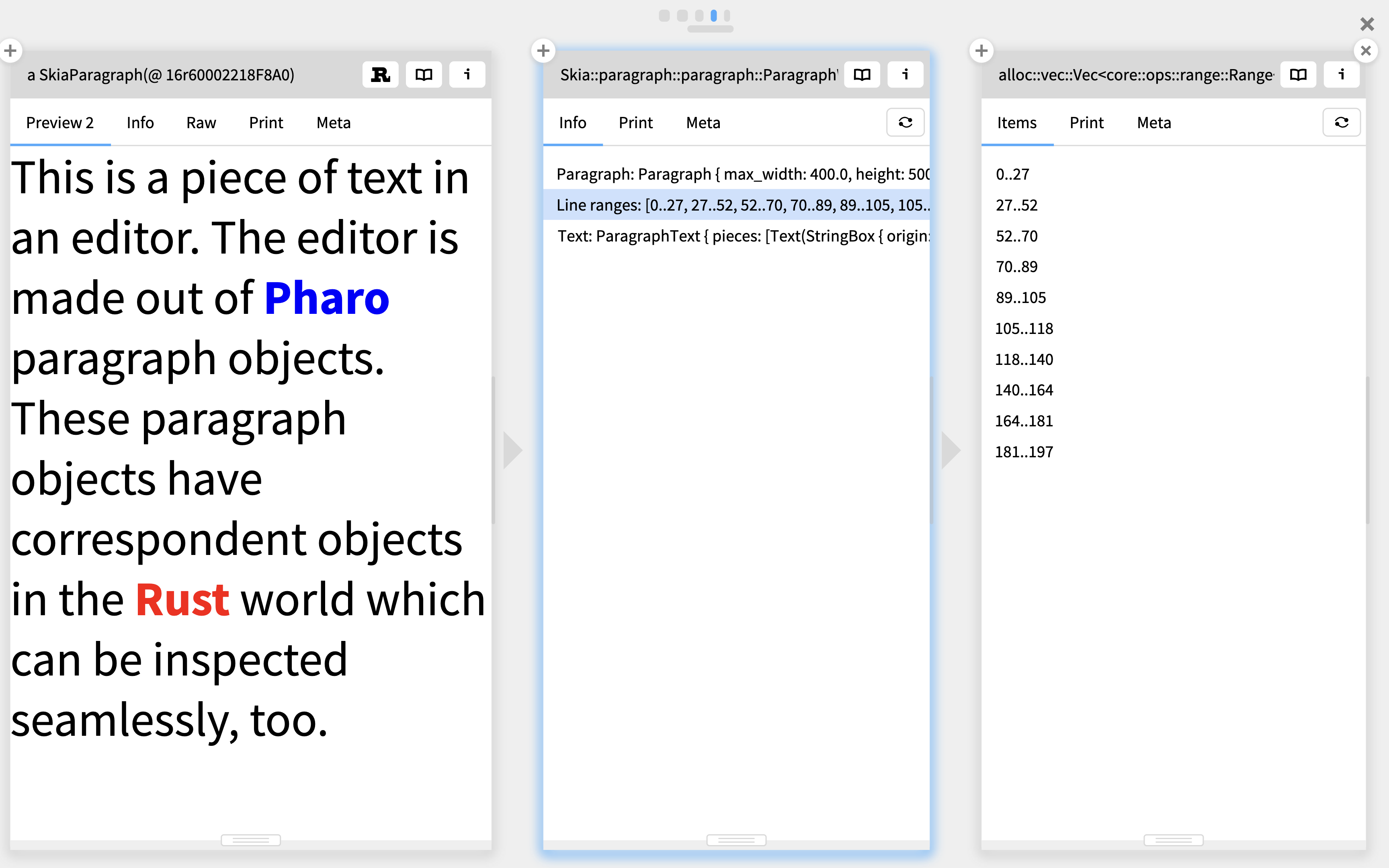Open Print tab in alloc::vec pane

(1086, 123)
